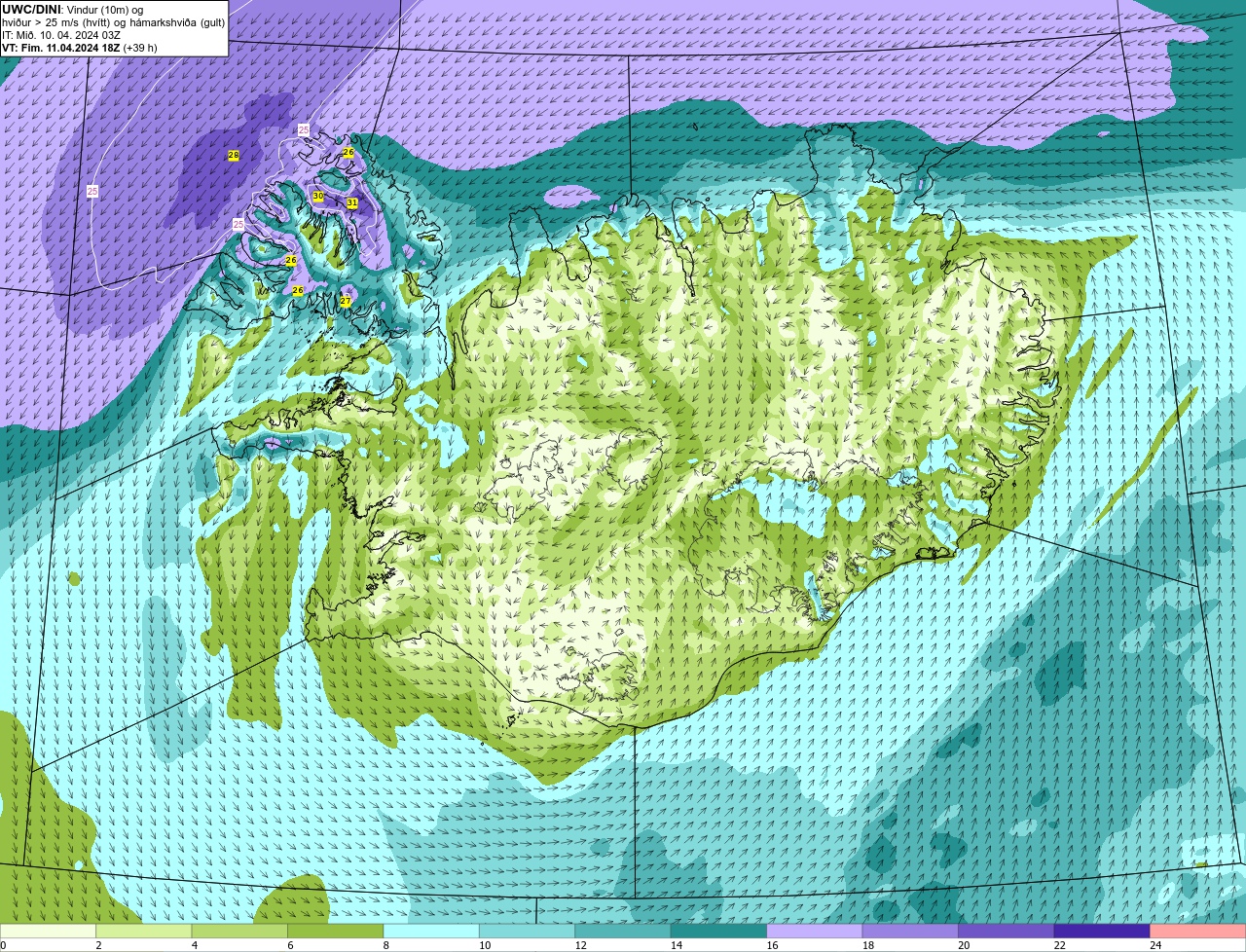The width and height of the screenshot is (1246, 952).
Task: Click the scale number 4 under the legend
Action: coord(195,945)
